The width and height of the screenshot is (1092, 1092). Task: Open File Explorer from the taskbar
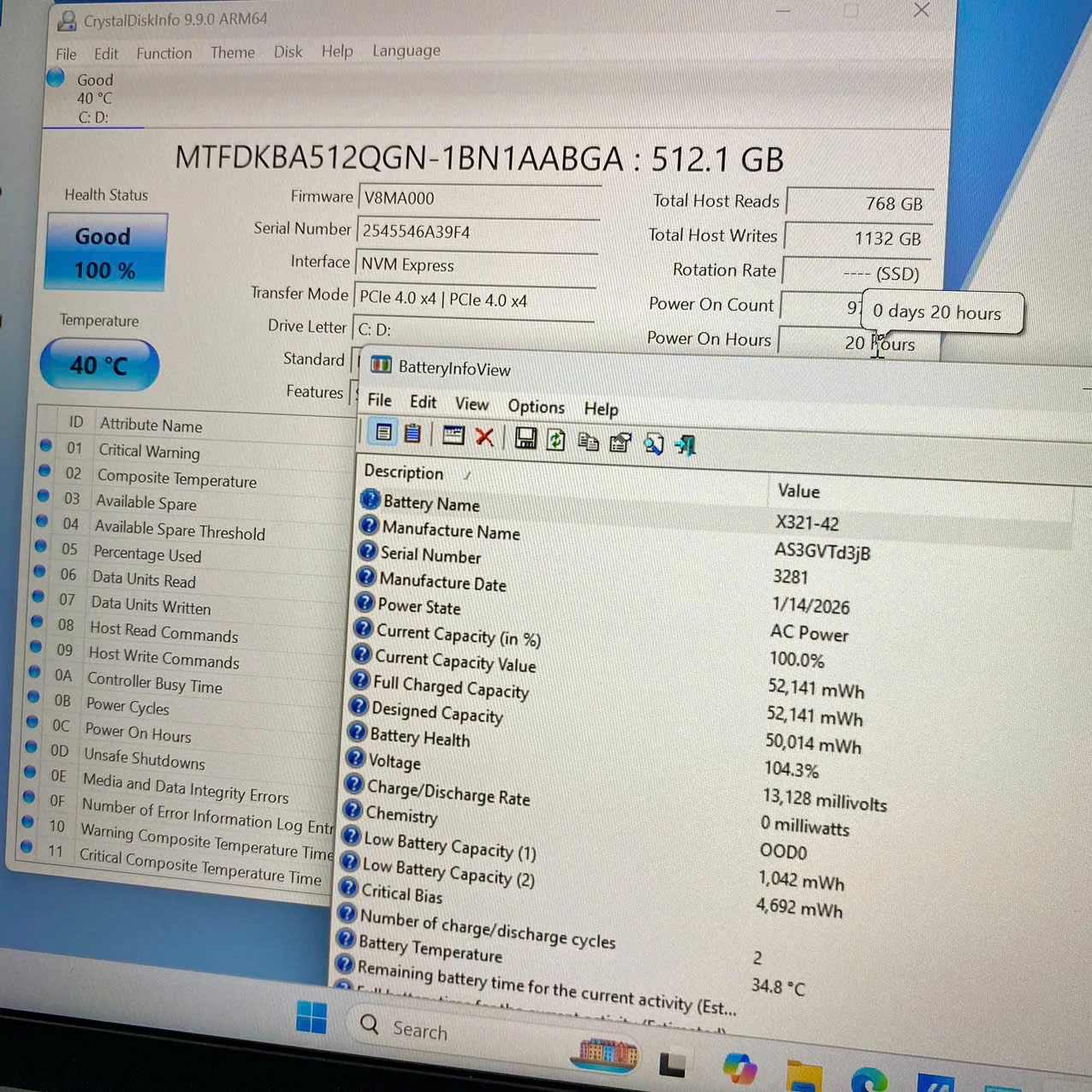[804, 1077]
